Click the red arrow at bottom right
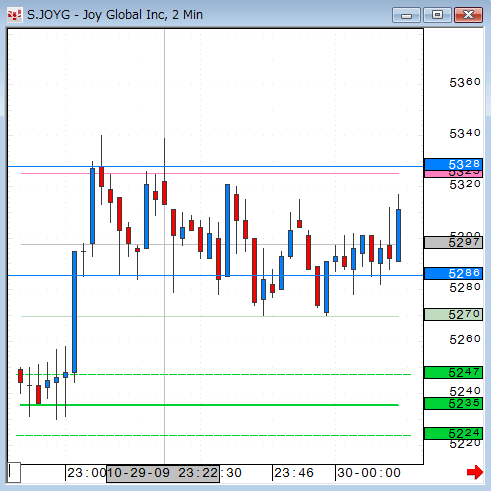The image size is (491, 491). pyautogui.click(x=475, y=472)
